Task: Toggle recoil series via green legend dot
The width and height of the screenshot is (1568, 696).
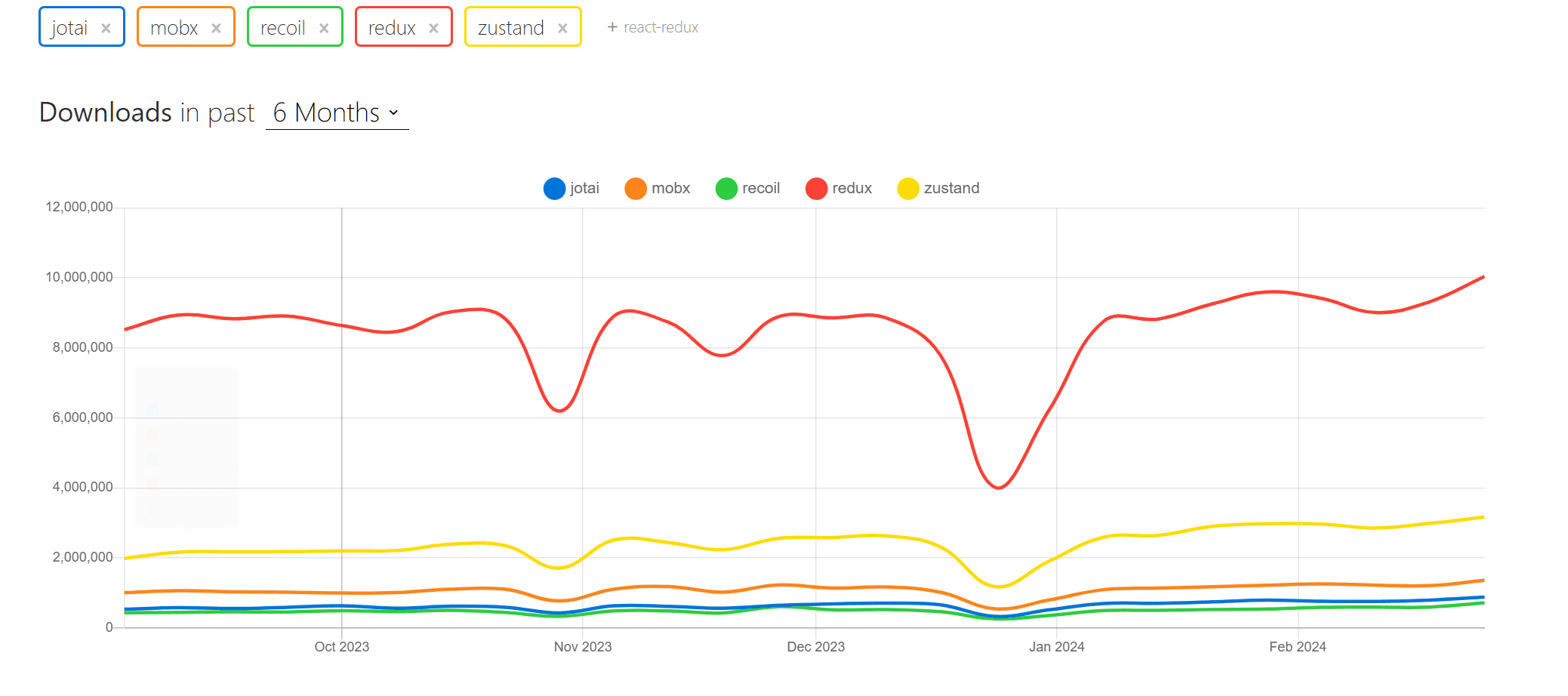Action: pos(726,189)
